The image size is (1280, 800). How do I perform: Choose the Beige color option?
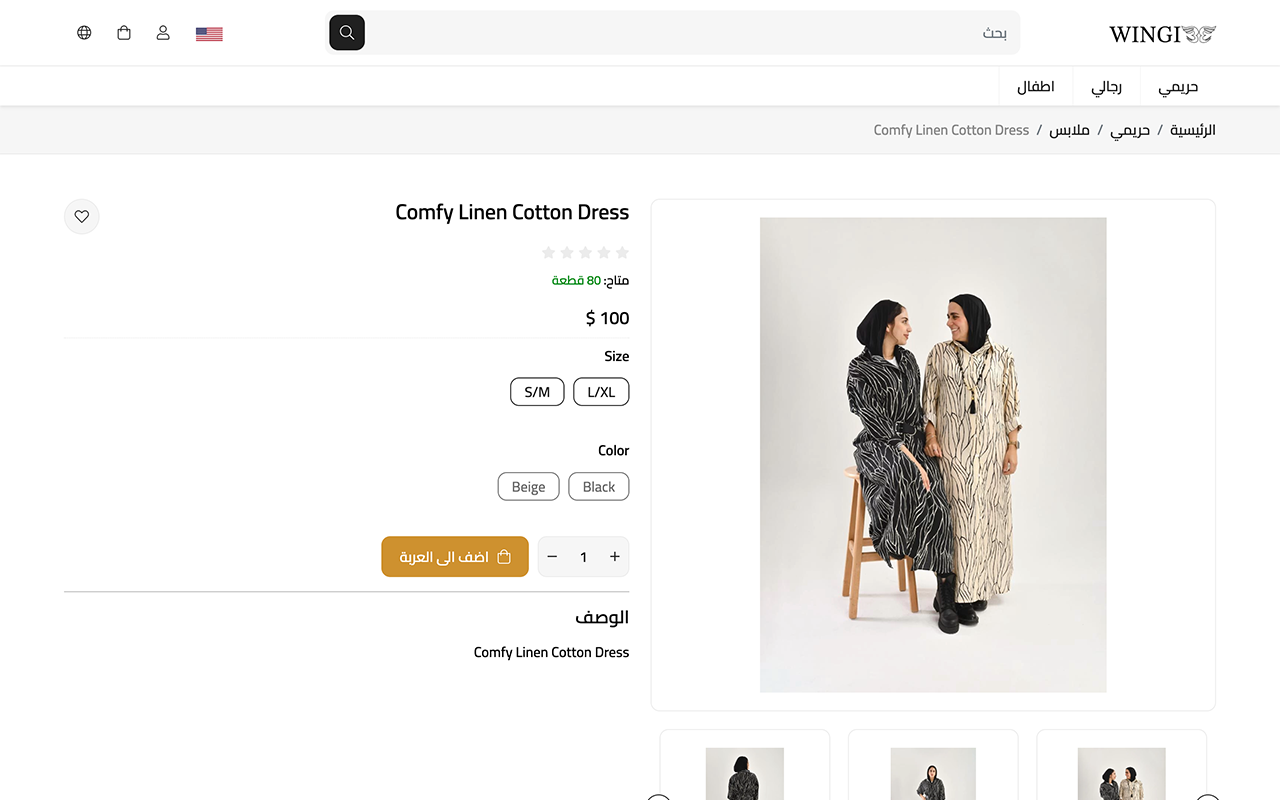pos(528,487)
